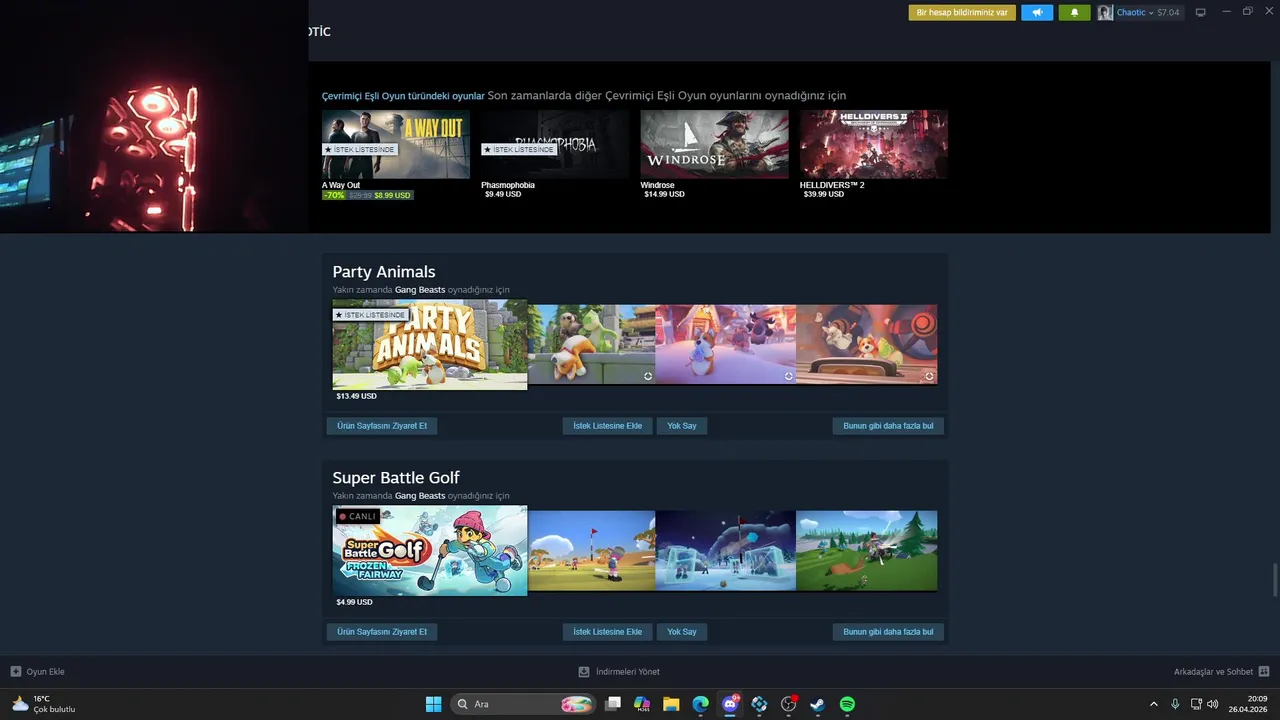Switch to Steam icon in the taskbar
Image resolution: width=1280 pixels, height=720 pixels.
(818, 704)
